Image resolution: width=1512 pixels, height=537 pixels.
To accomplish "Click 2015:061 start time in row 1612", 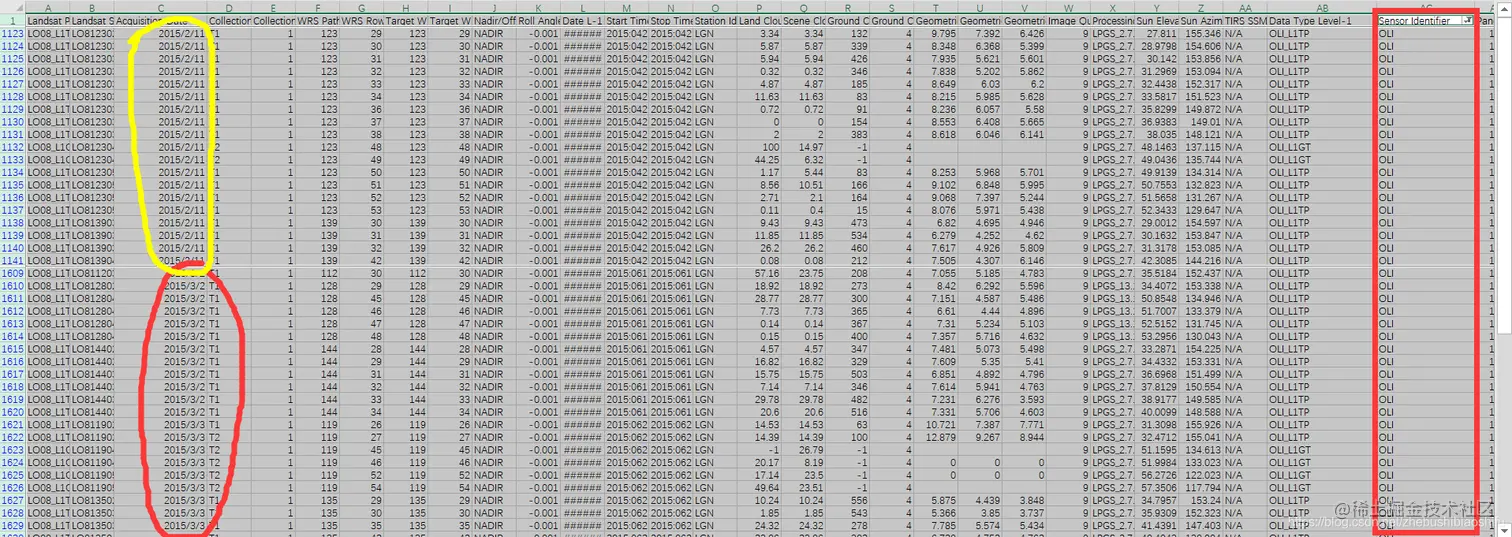I will (626, 310).
